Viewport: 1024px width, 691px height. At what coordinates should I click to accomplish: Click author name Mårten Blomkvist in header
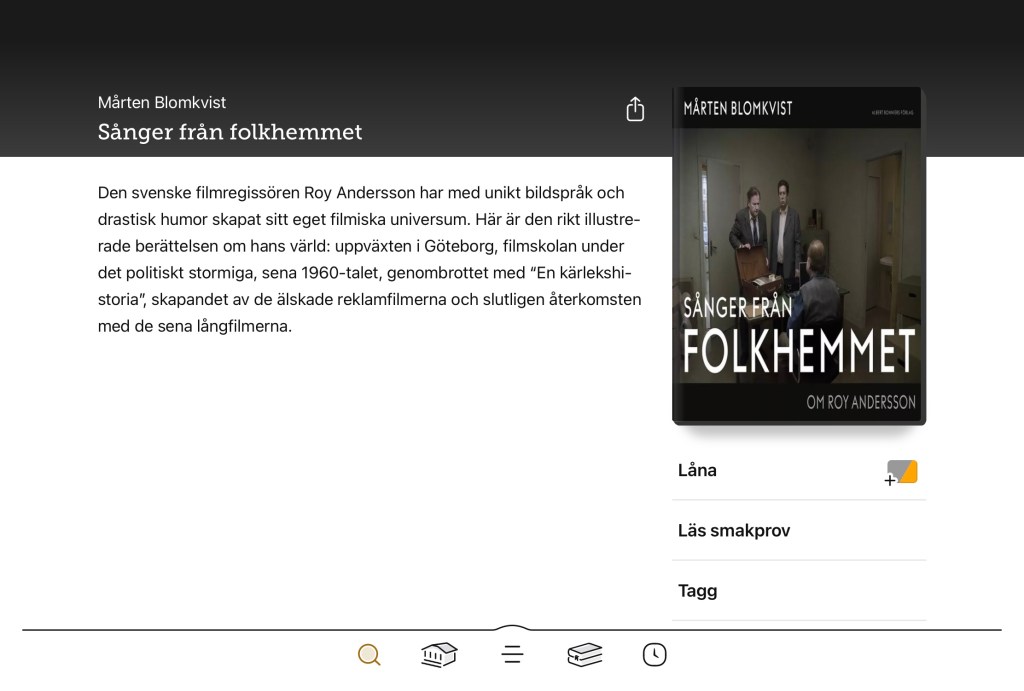[162, 102]
